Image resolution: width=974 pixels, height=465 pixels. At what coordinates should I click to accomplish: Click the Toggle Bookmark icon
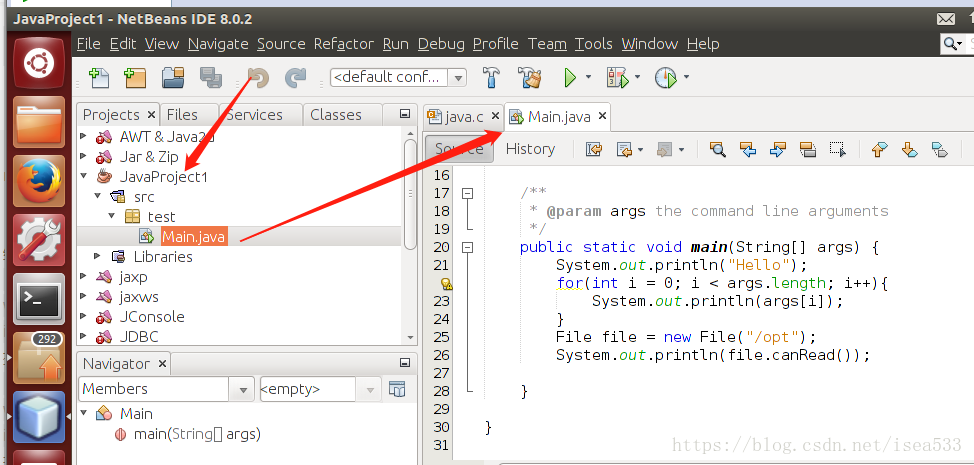coord(939,149)
